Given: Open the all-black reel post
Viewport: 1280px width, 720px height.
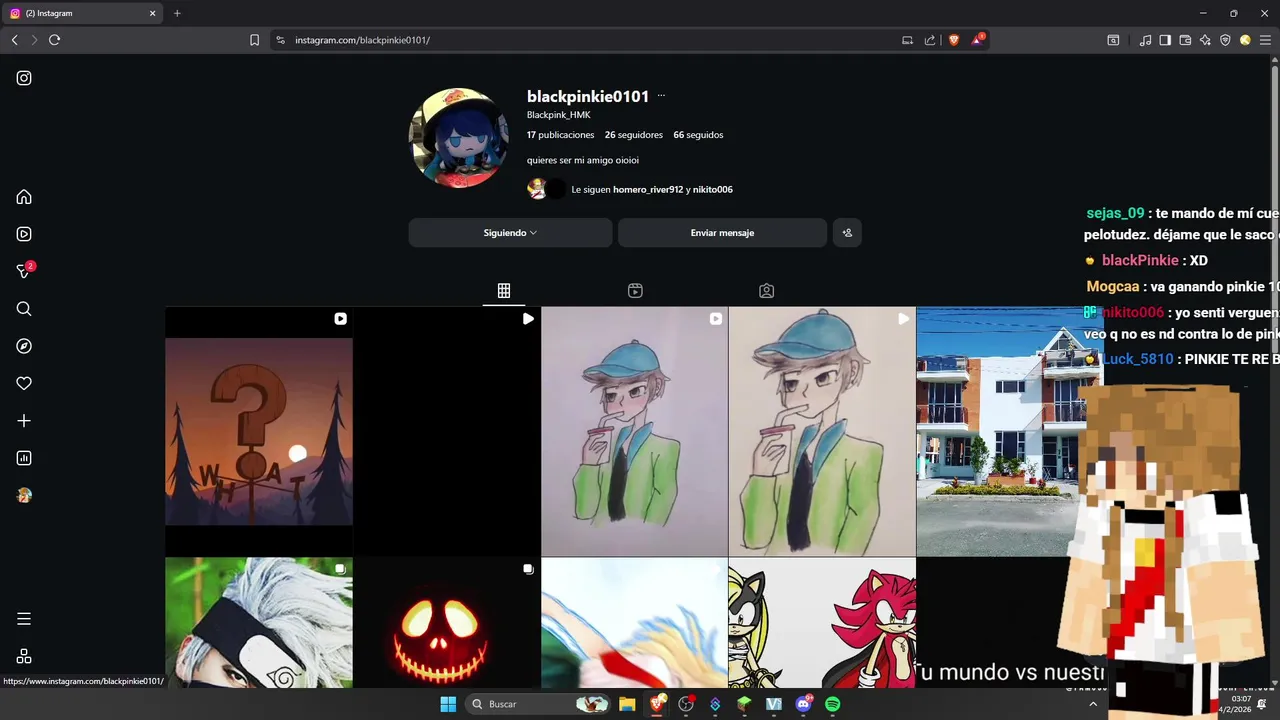Looking at the screenshot, I should (x=447, y=431).
